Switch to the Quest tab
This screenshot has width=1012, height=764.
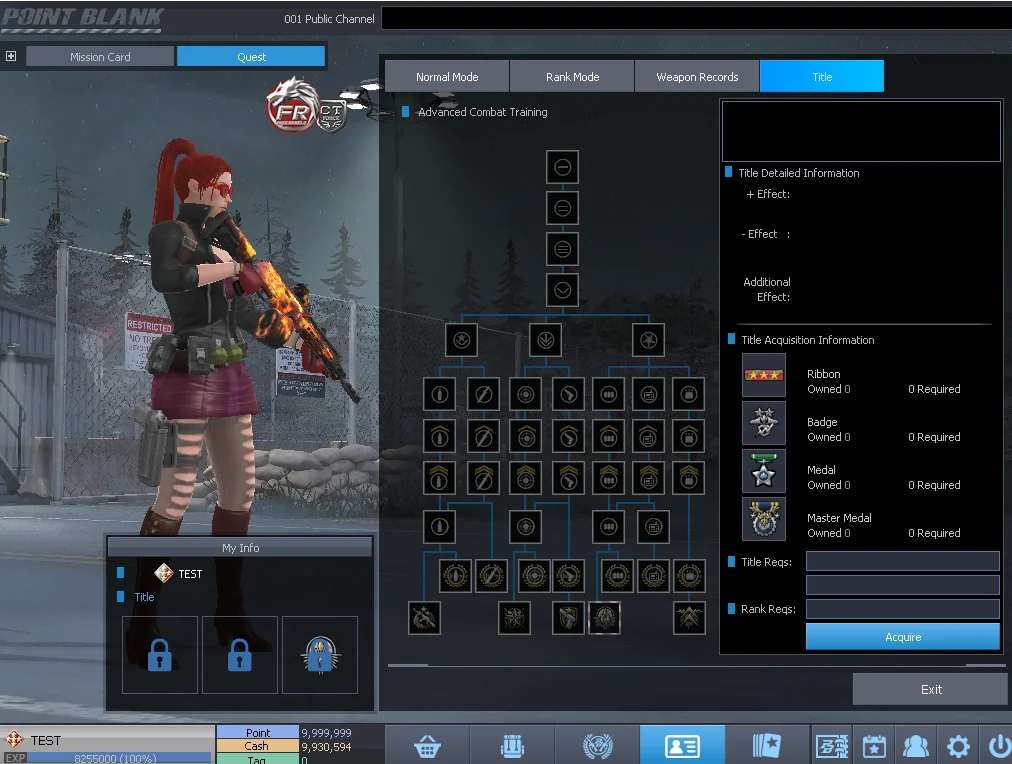(x=251, y=57)
